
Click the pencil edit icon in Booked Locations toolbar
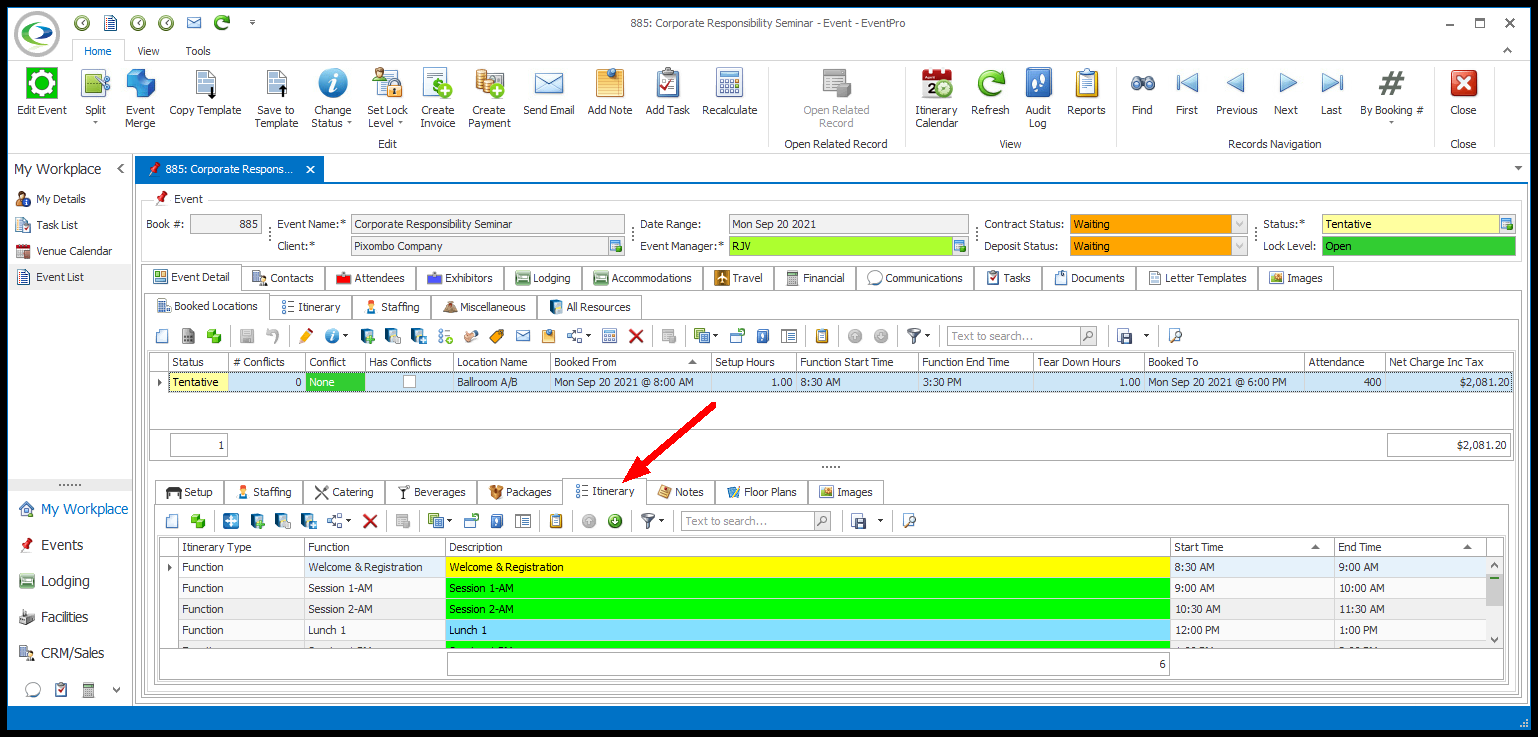(x=306, y=336)
